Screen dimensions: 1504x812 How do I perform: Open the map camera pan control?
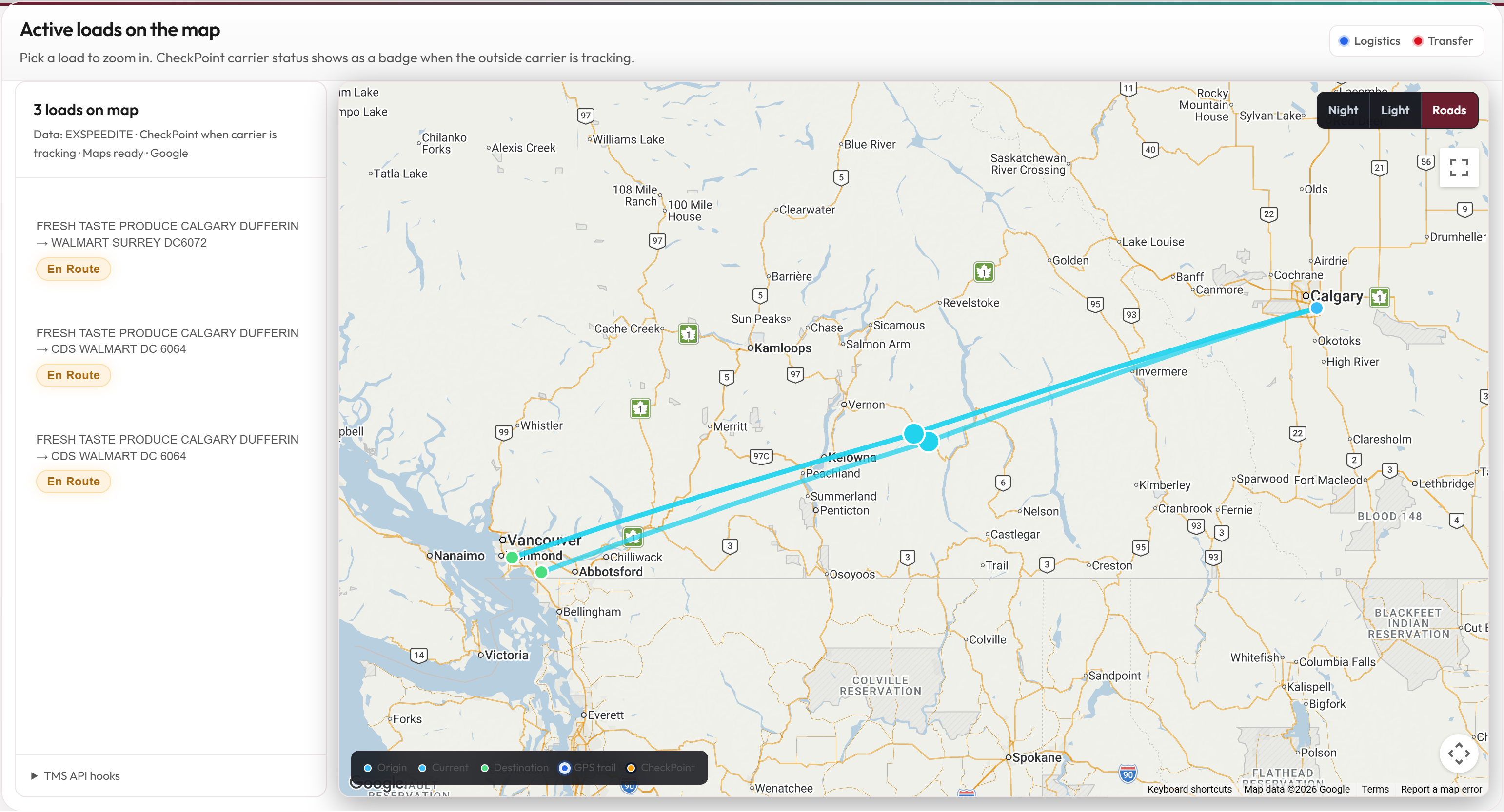tap(1459, 753)
